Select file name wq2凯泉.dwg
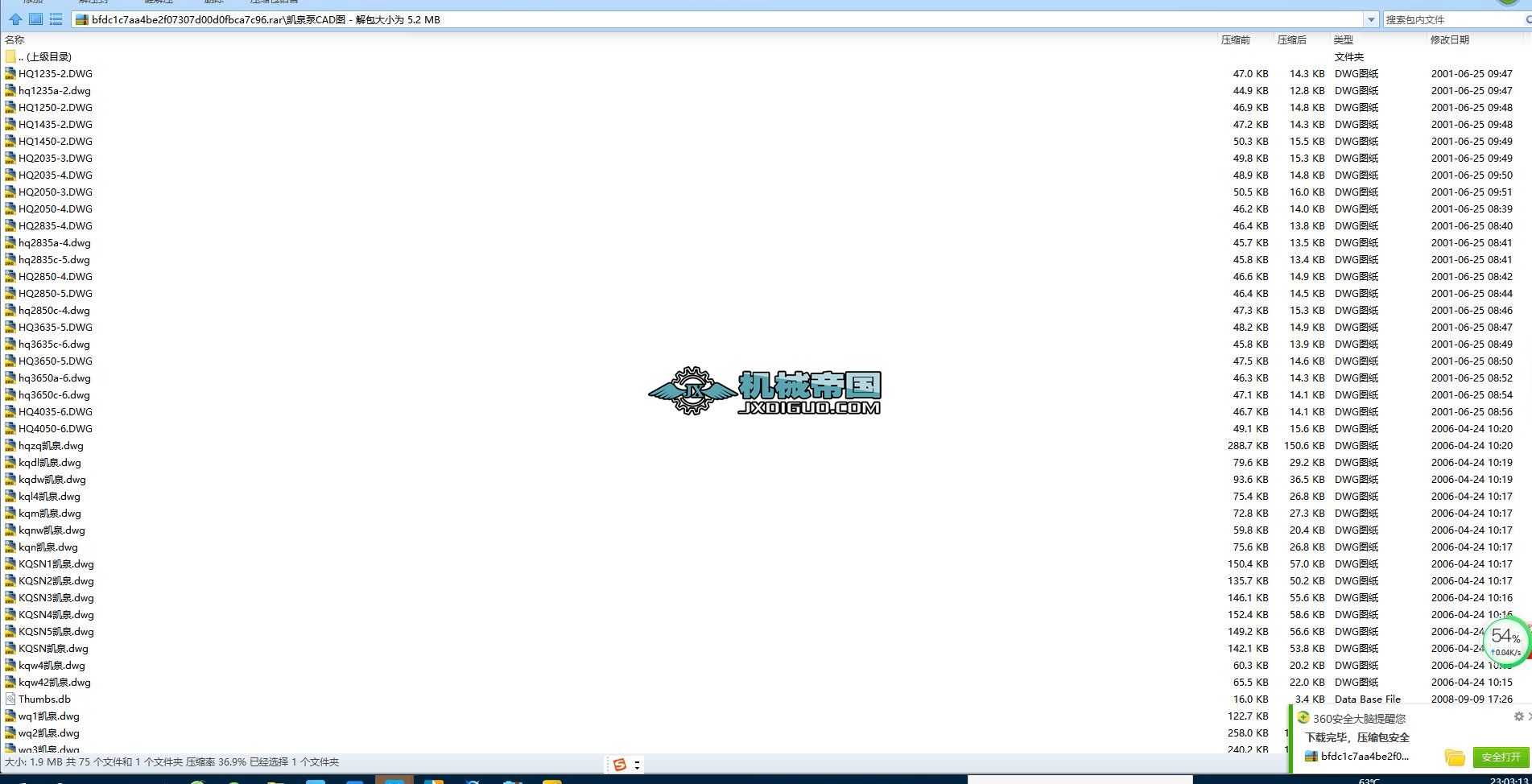The height and width of the screenshot is (784, 1532). coord(49,732)
